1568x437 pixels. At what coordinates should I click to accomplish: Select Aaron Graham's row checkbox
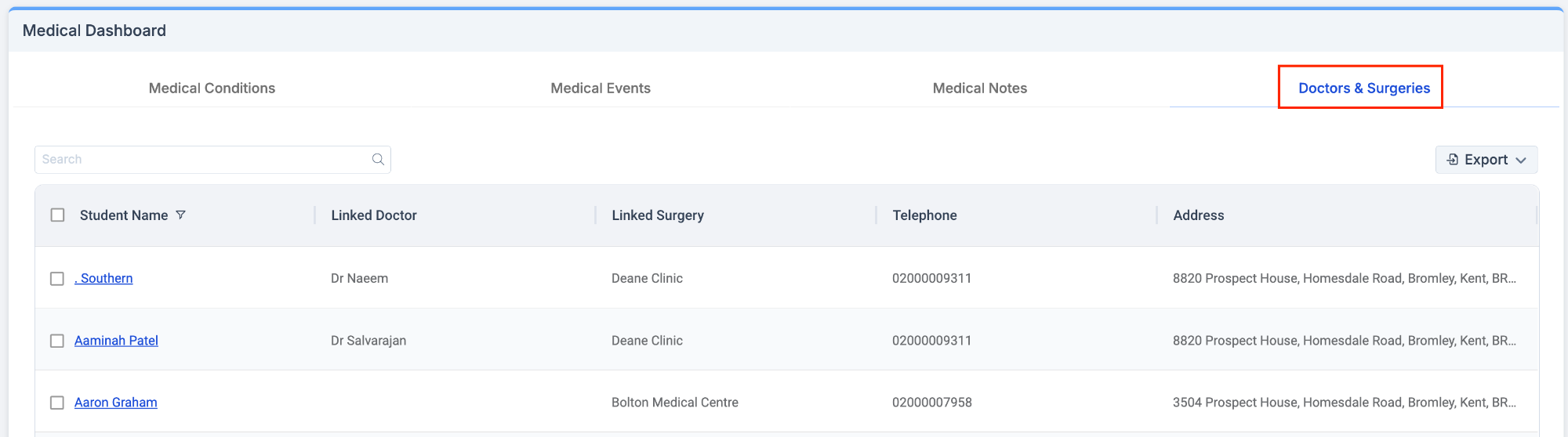coord(57,403)
